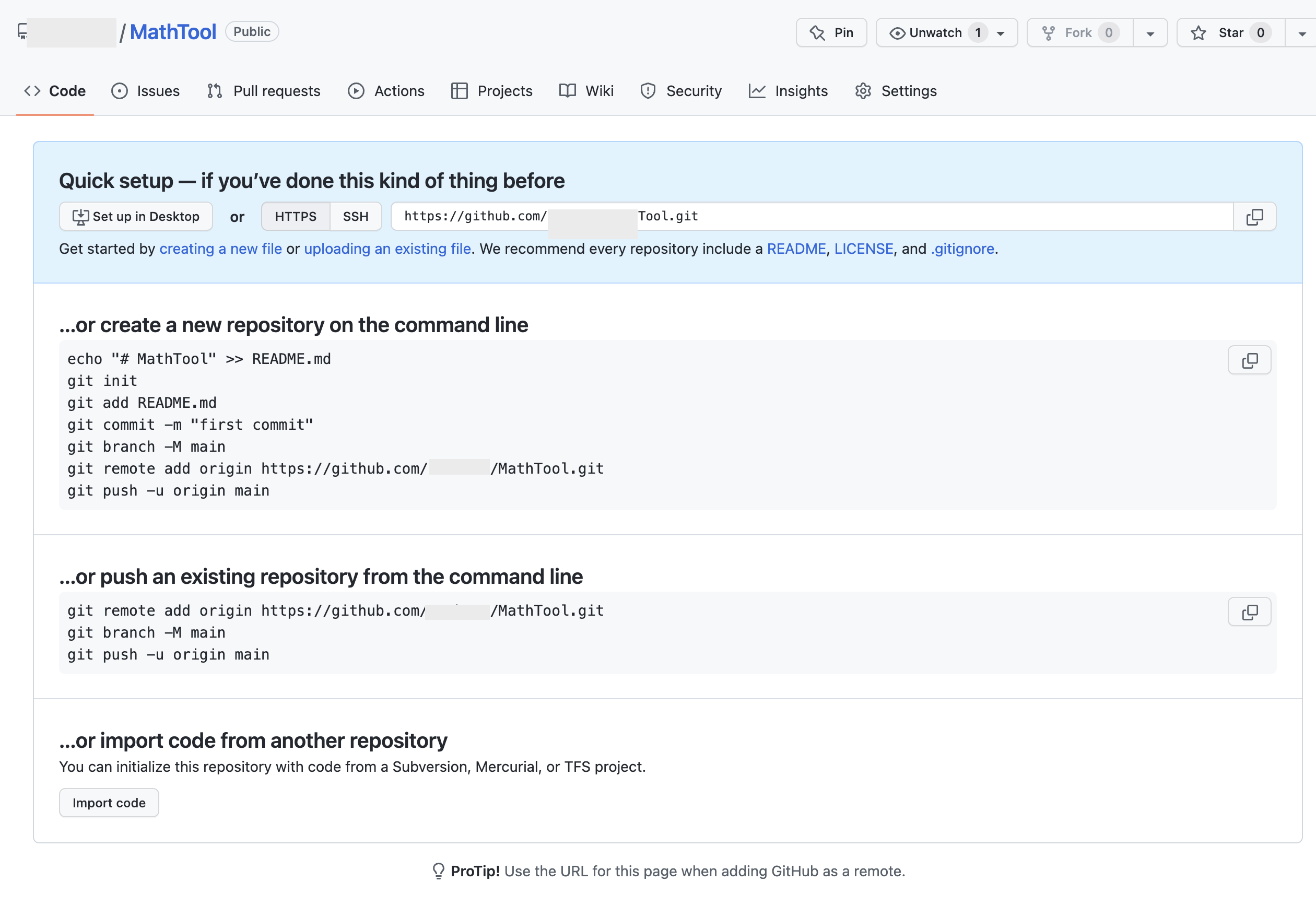The width and height of the screenshot is (1316, 917).
Task: Switch clone URL to SSH
Action: pyautogui.click(x=355, y=217)
